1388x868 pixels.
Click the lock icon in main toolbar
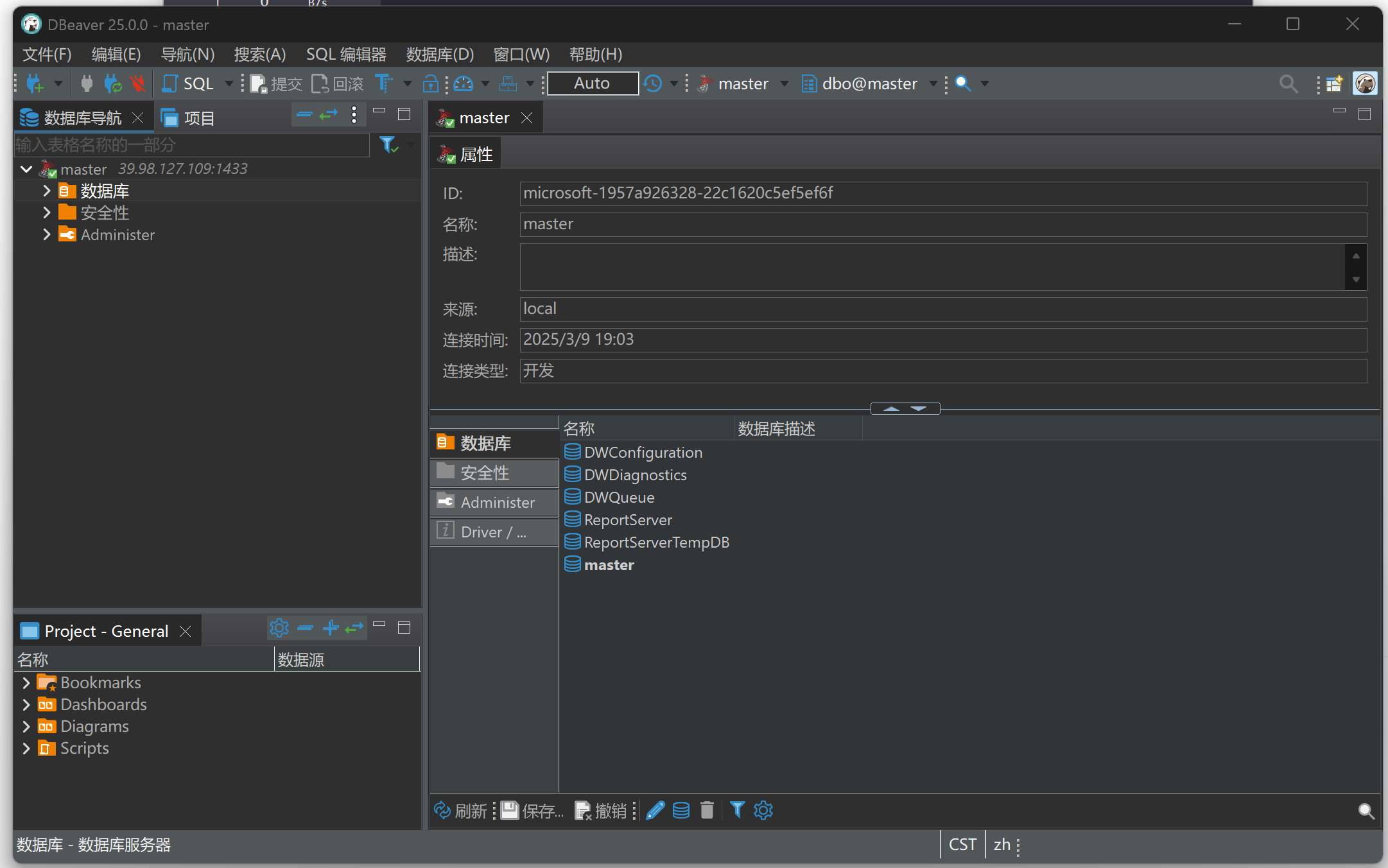431,83
